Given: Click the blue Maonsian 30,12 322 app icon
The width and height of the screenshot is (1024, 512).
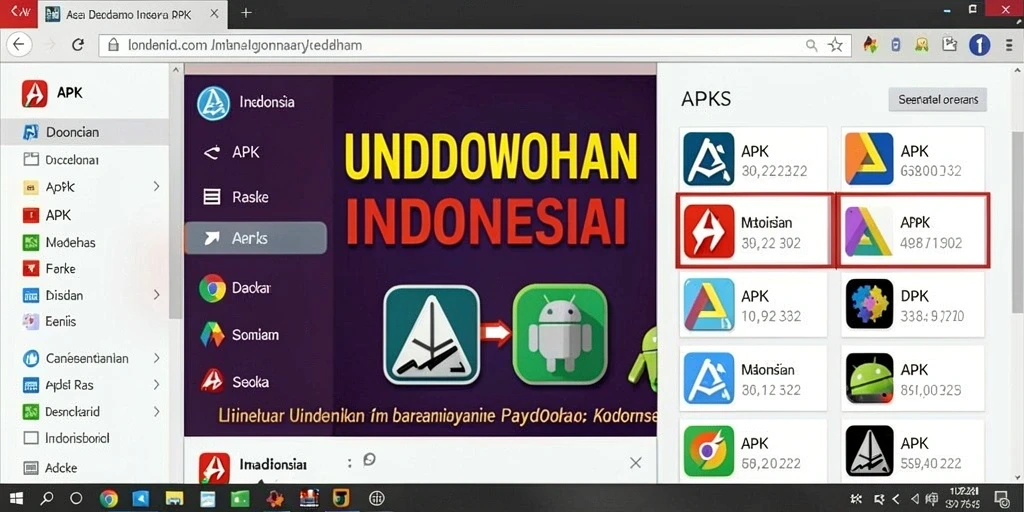Looking at the screenshot, I should coord(709,378).
